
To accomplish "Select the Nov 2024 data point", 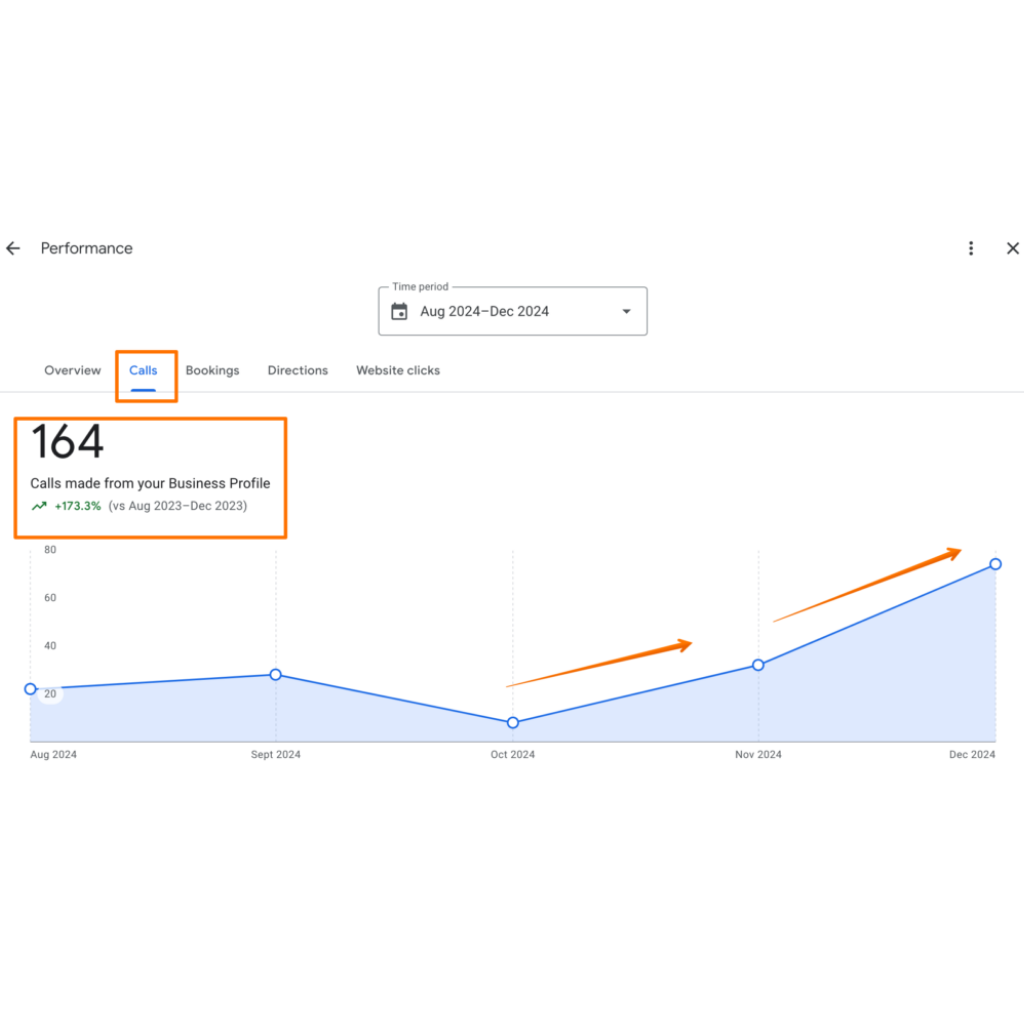I will (x=758, y=665).
